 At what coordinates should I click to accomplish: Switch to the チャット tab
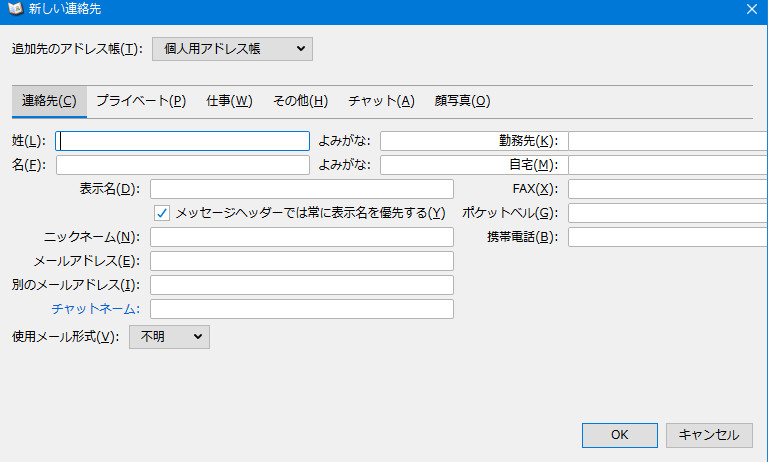381,101
